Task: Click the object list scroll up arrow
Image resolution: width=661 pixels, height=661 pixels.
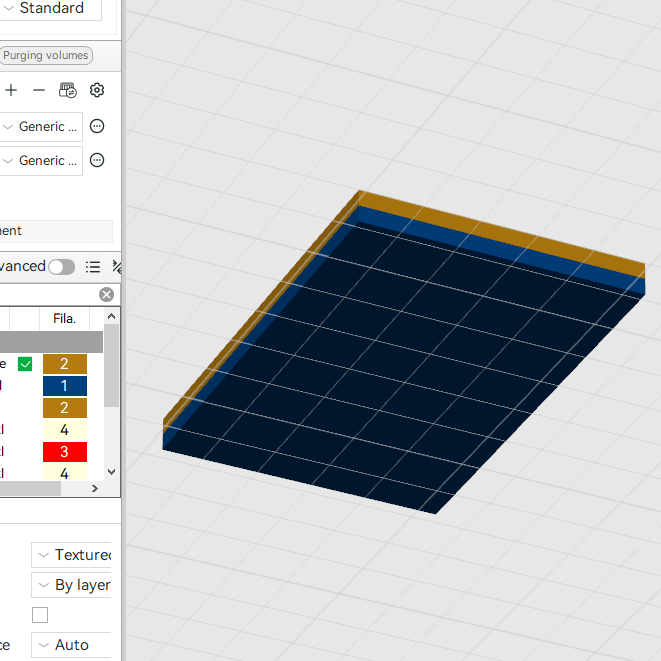Action: [112, 316]
